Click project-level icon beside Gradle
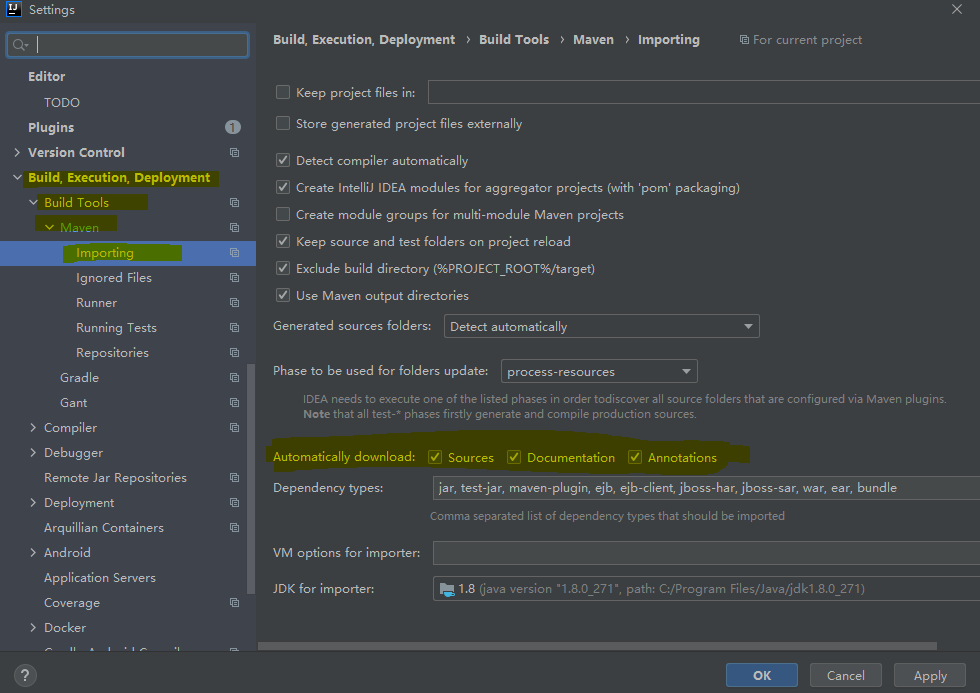The height and width of the screenshot is (693, 980). point(234,377)
